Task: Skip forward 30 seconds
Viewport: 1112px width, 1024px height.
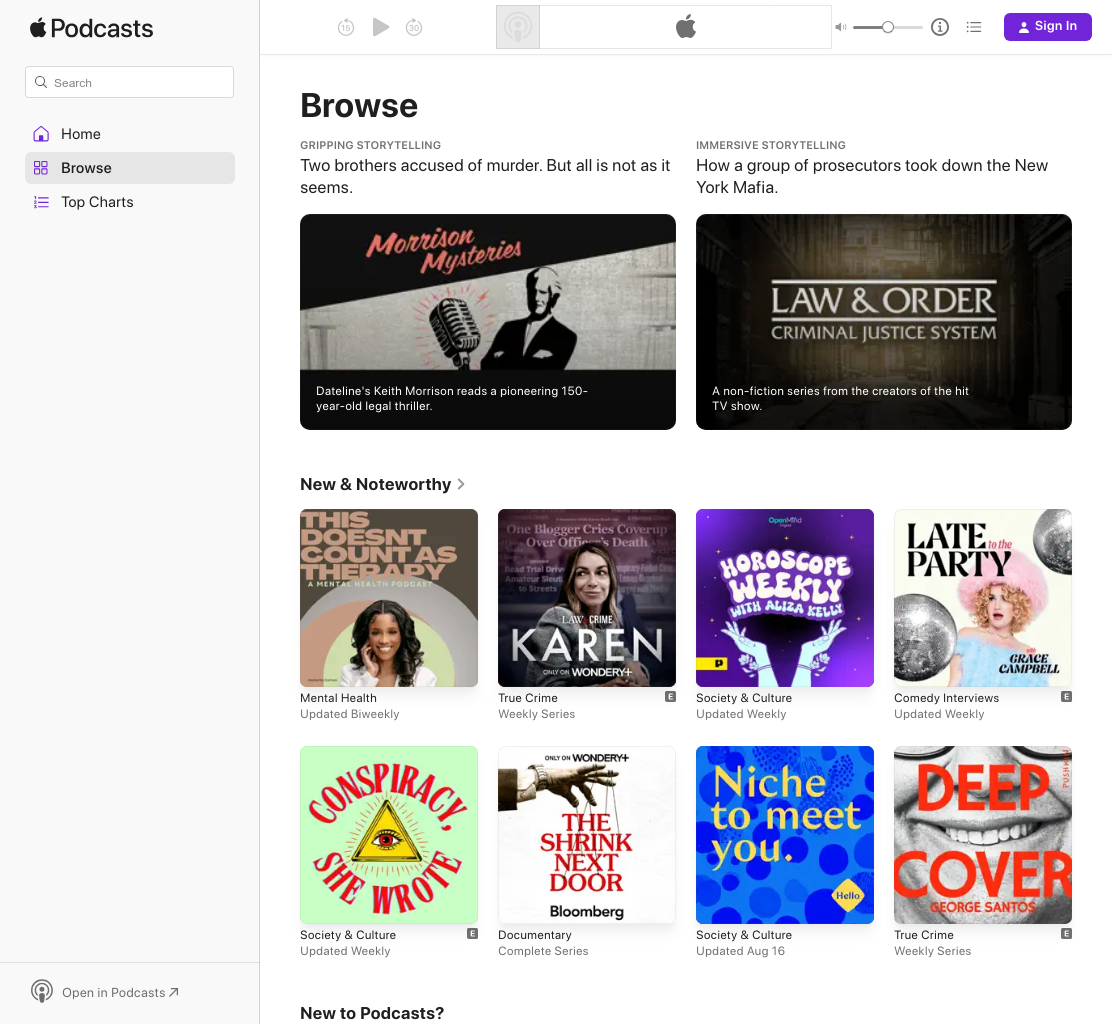Action: [x=414, y=28]
